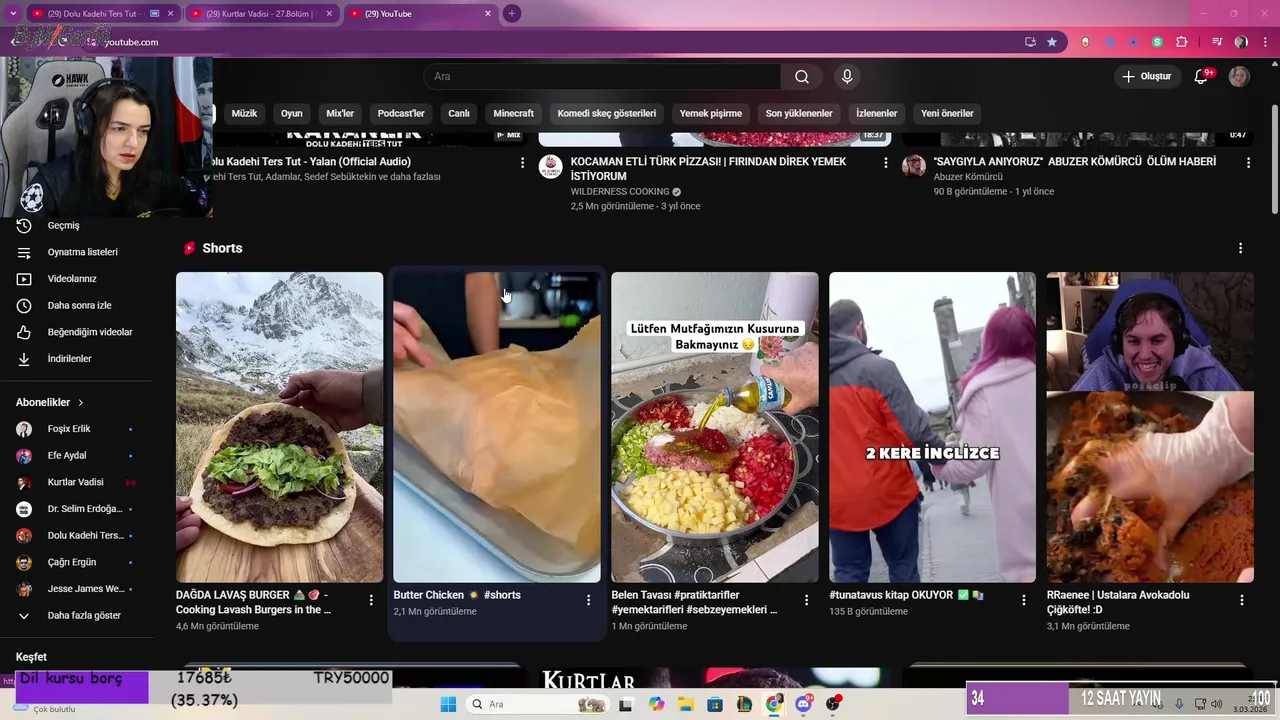Click the Windows Start button
Viewport: 1280px width, 720px height.
tap(448, 704)
